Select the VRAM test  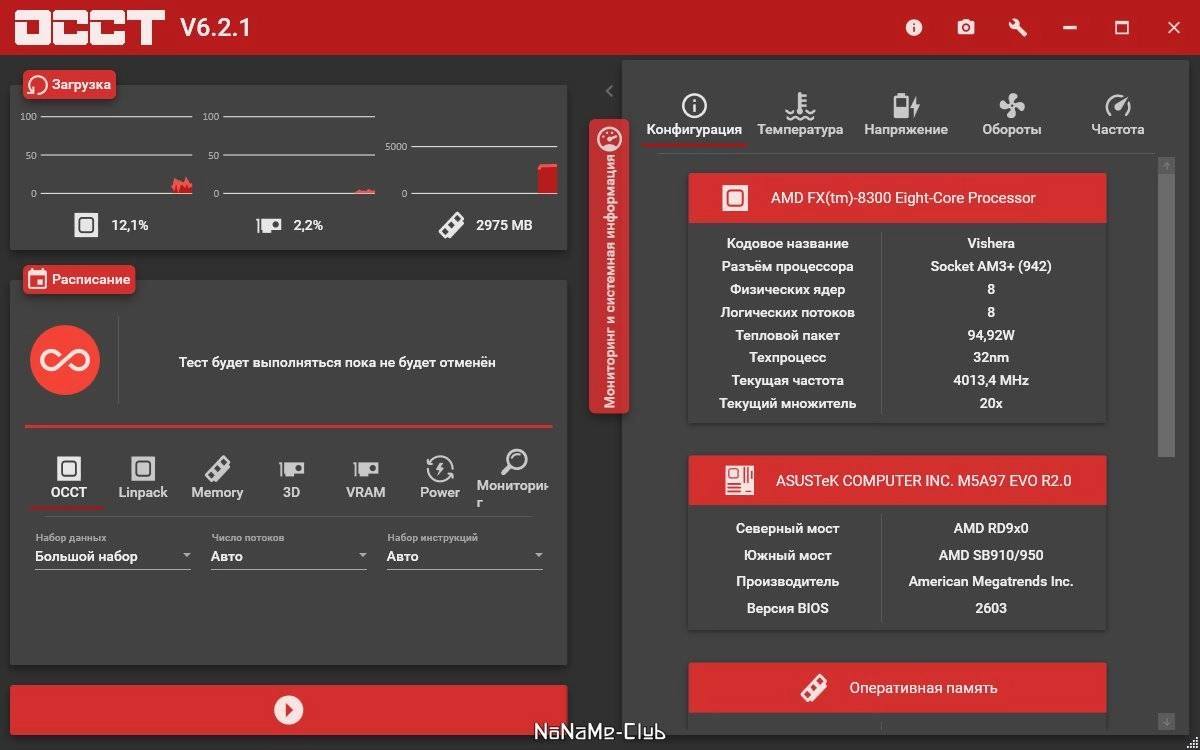point(366,477)
